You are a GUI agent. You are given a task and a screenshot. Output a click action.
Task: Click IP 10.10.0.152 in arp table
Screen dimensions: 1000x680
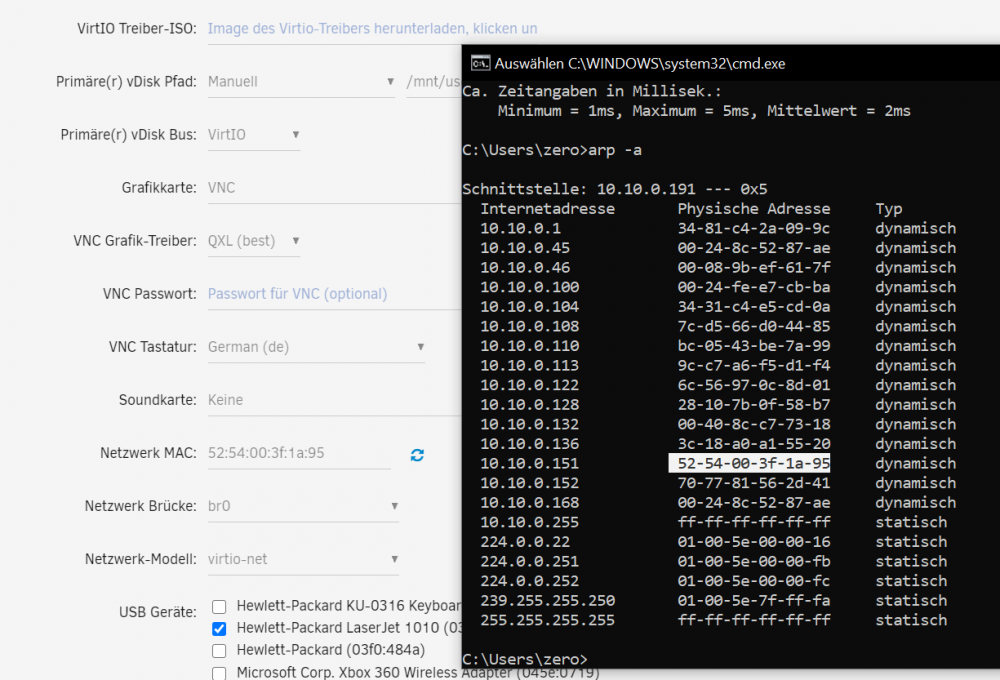coord(529,484)
